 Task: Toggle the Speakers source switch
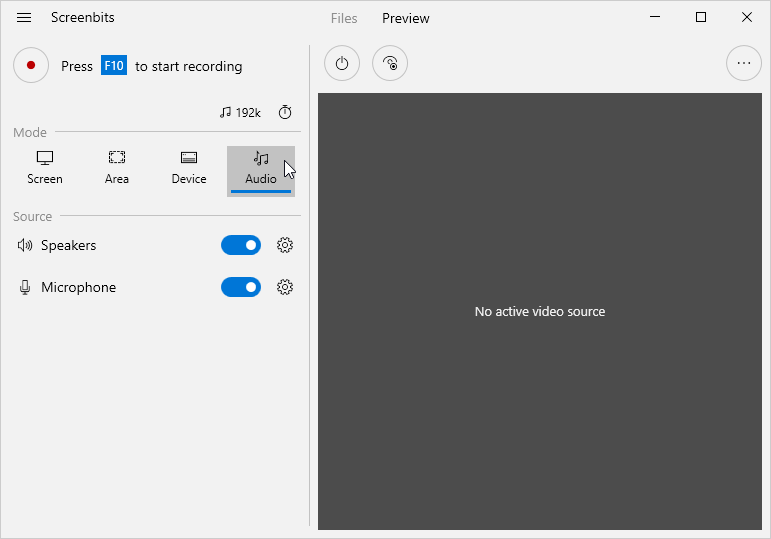[241, 245]
